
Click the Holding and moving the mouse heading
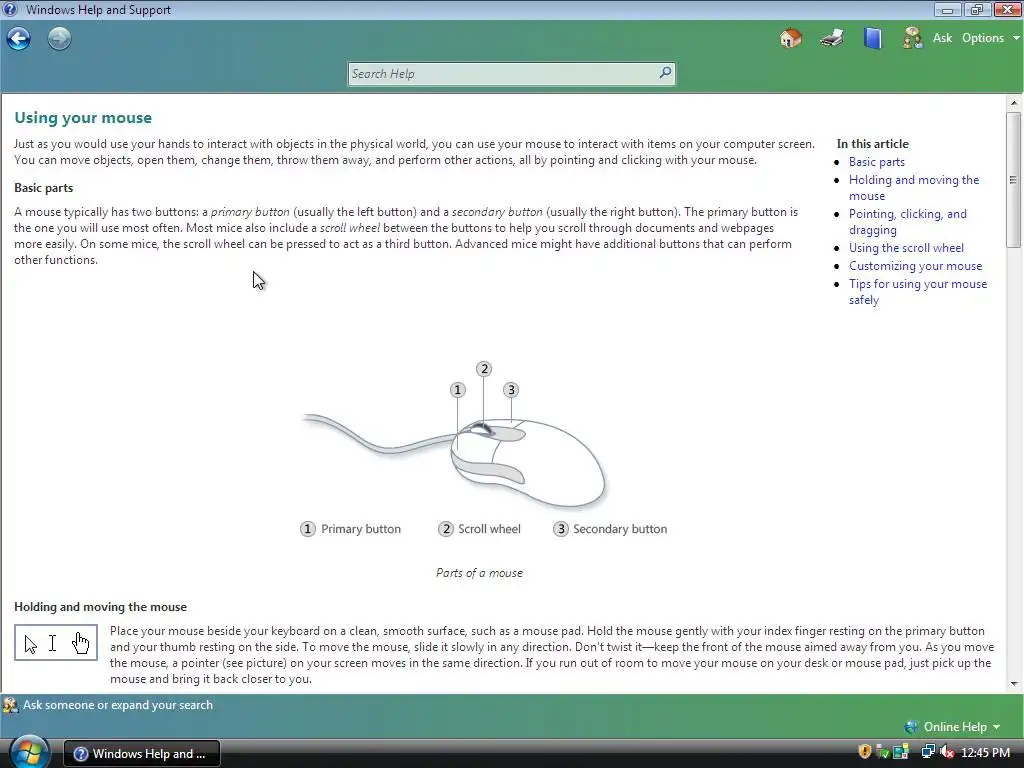[x=101, y=607]
